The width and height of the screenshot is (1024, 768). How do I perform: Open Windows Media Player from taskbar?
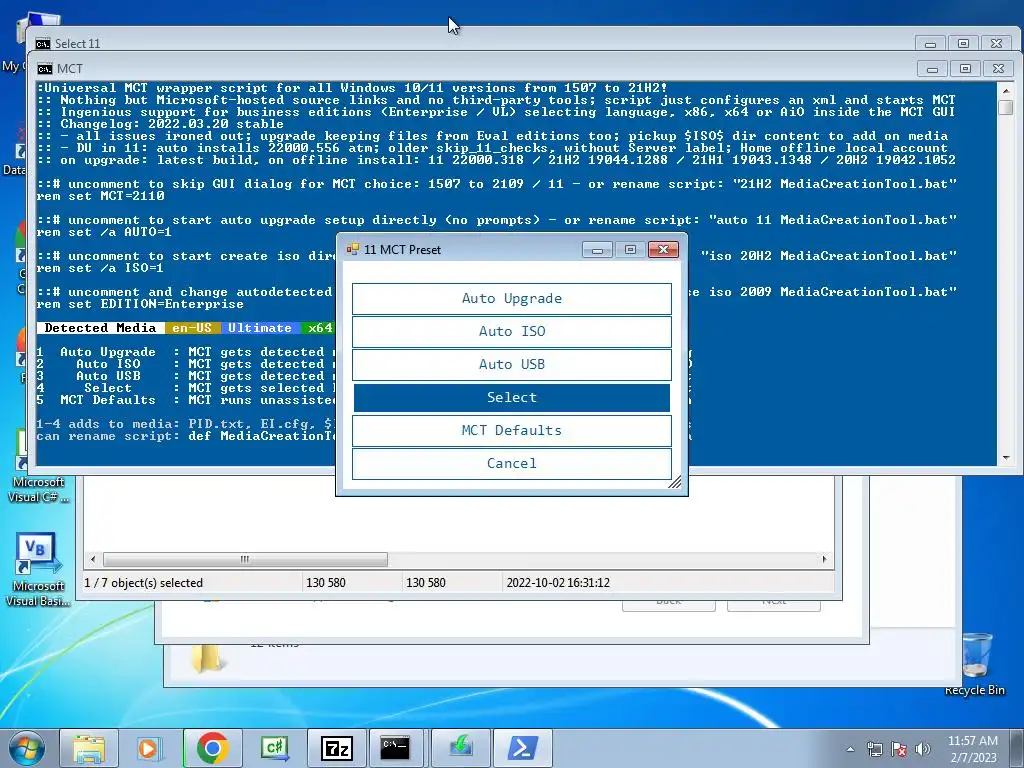point(148,748)
